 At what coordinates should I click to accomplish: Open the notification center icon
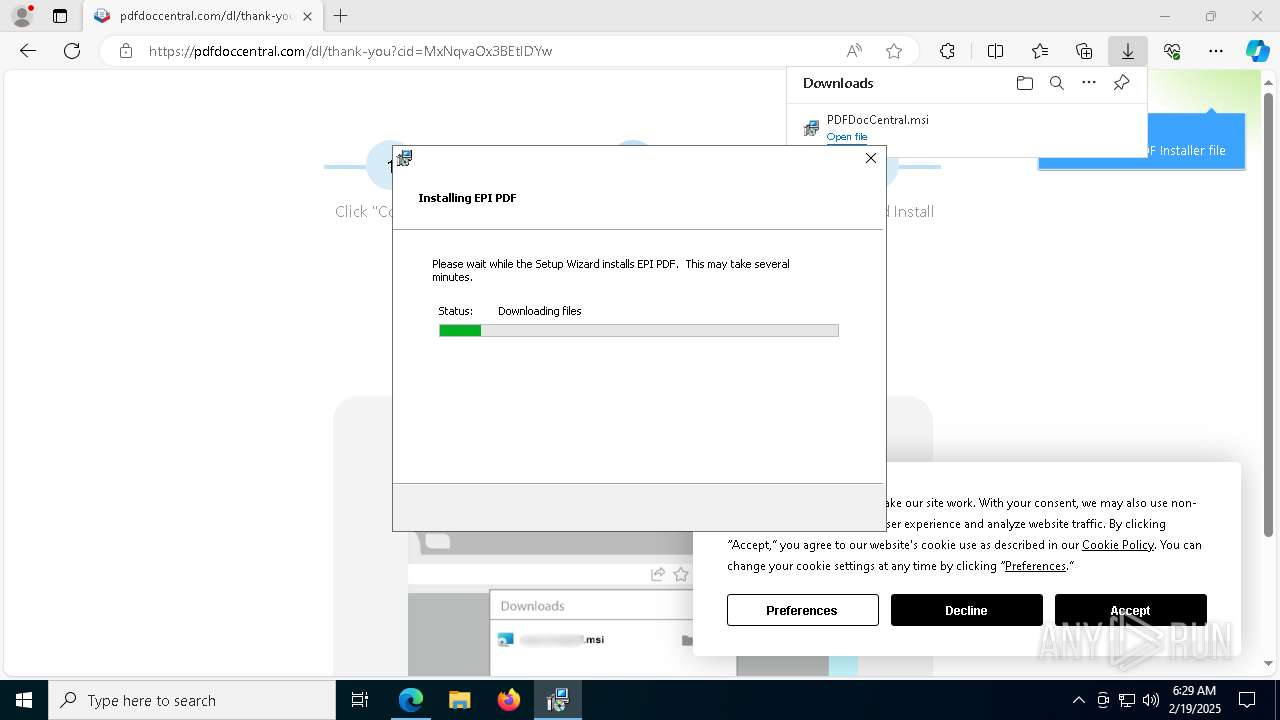click(x=1247, y=700)
